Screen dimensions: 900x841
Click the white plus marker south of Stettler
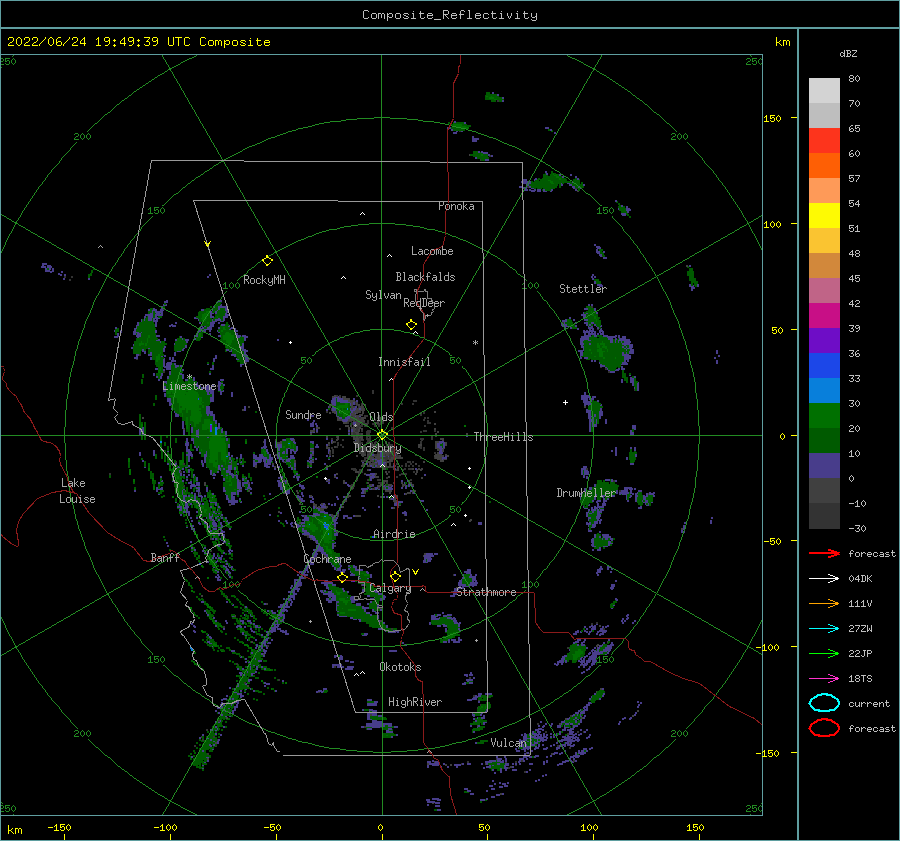click(565, 402)
